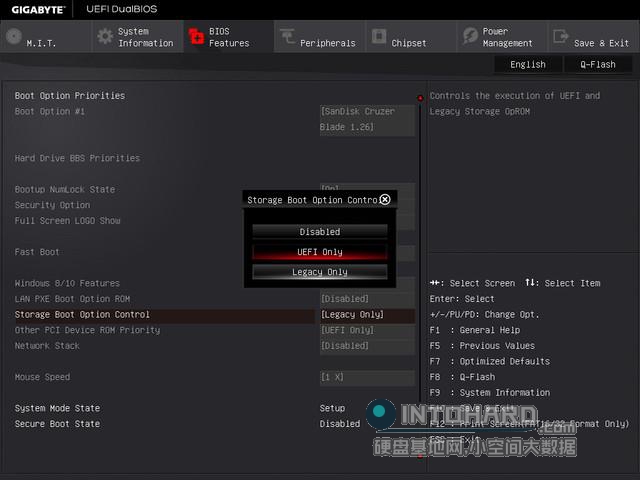Screen dimensions: 640x480
Task: Close the Storage Boot Option Control popup
Action: [385, 200]
